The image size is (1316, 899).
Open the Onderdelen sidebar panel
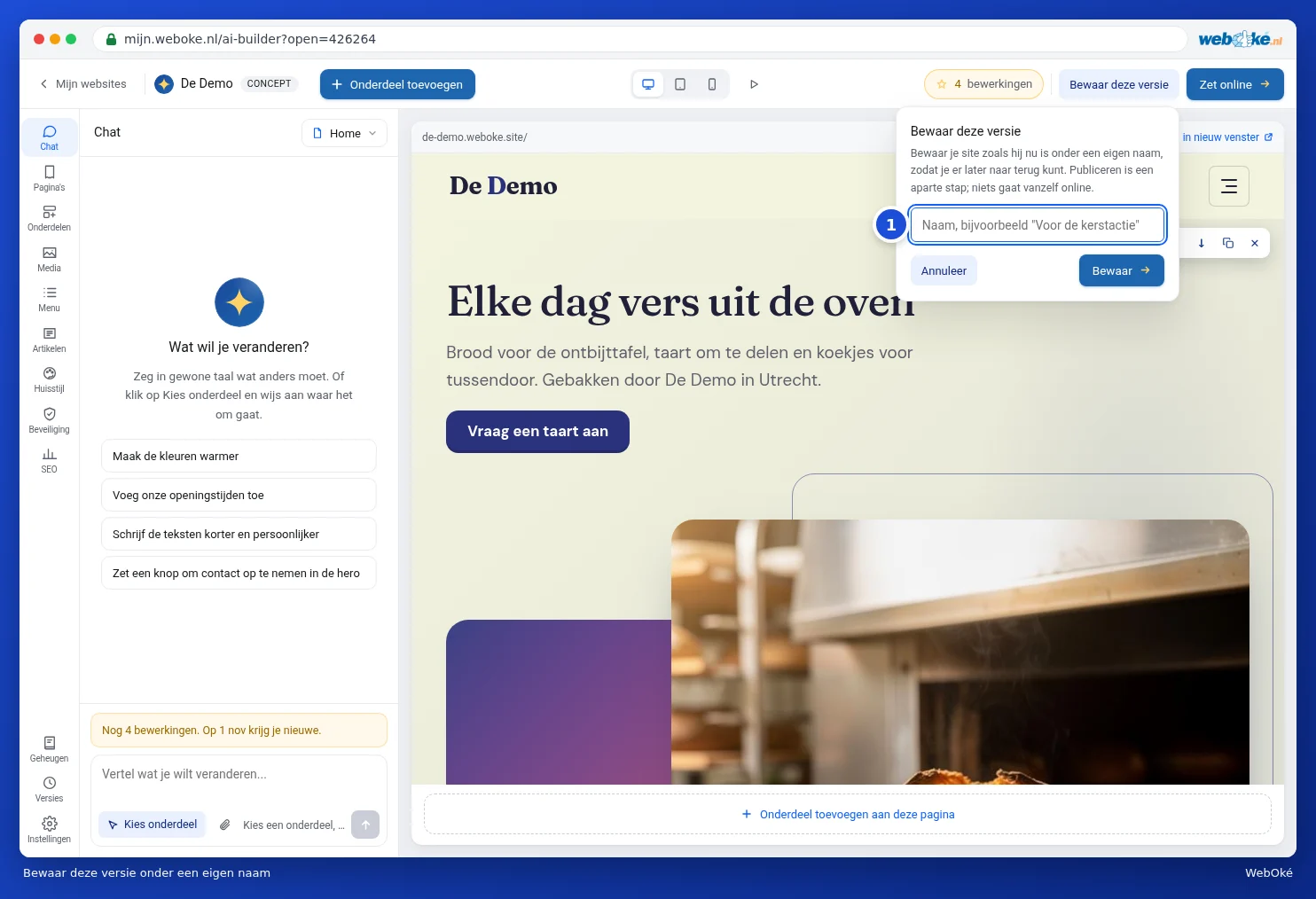pyautogui.click(x=49, y=218)
